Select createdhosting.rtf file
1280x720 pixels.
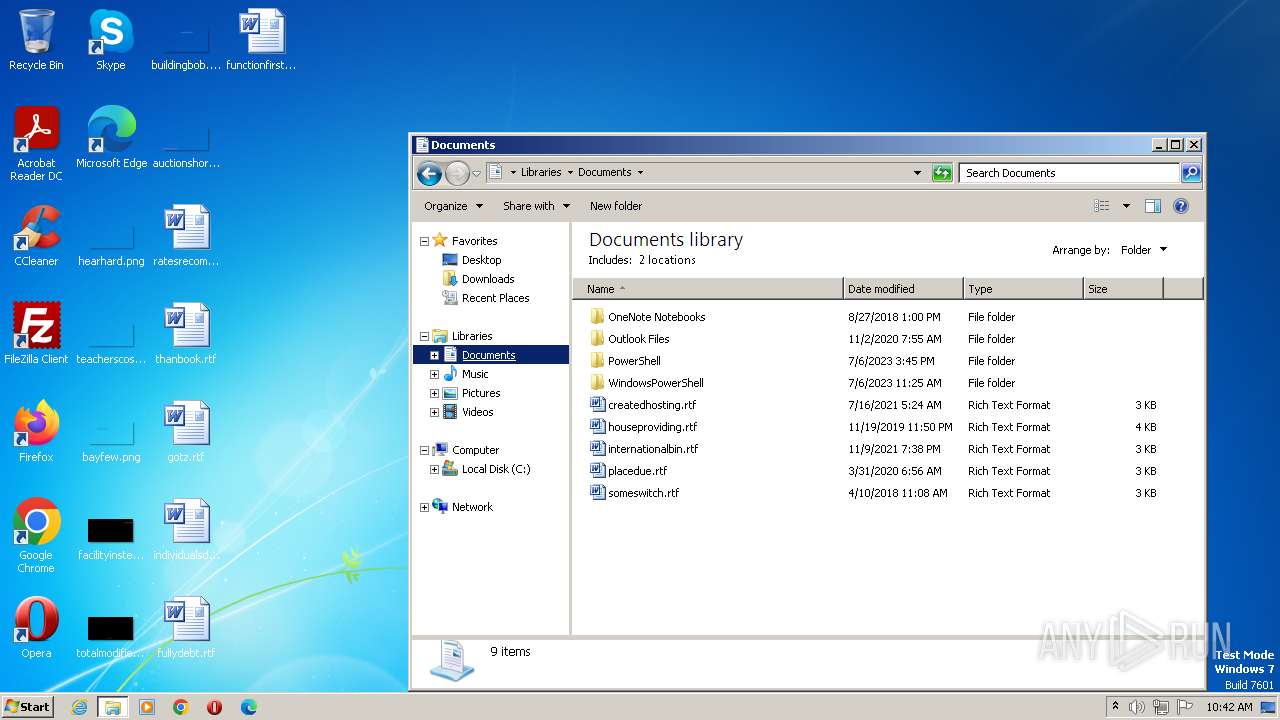(x=643, y=405)
